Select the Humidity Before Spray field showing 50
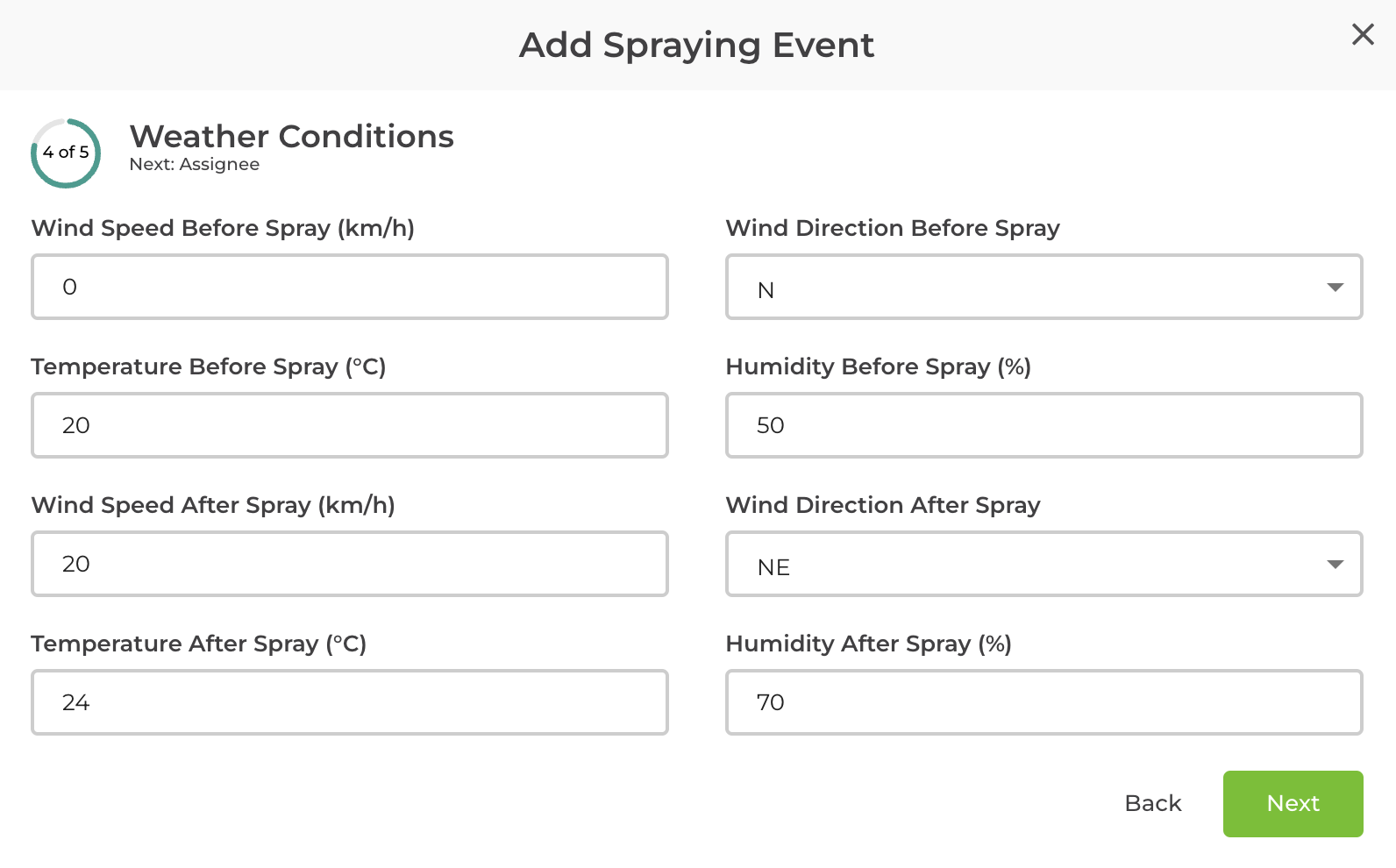Image resolution: width=1396 pixels, height=868 pixels. (x=1043, y=425)
